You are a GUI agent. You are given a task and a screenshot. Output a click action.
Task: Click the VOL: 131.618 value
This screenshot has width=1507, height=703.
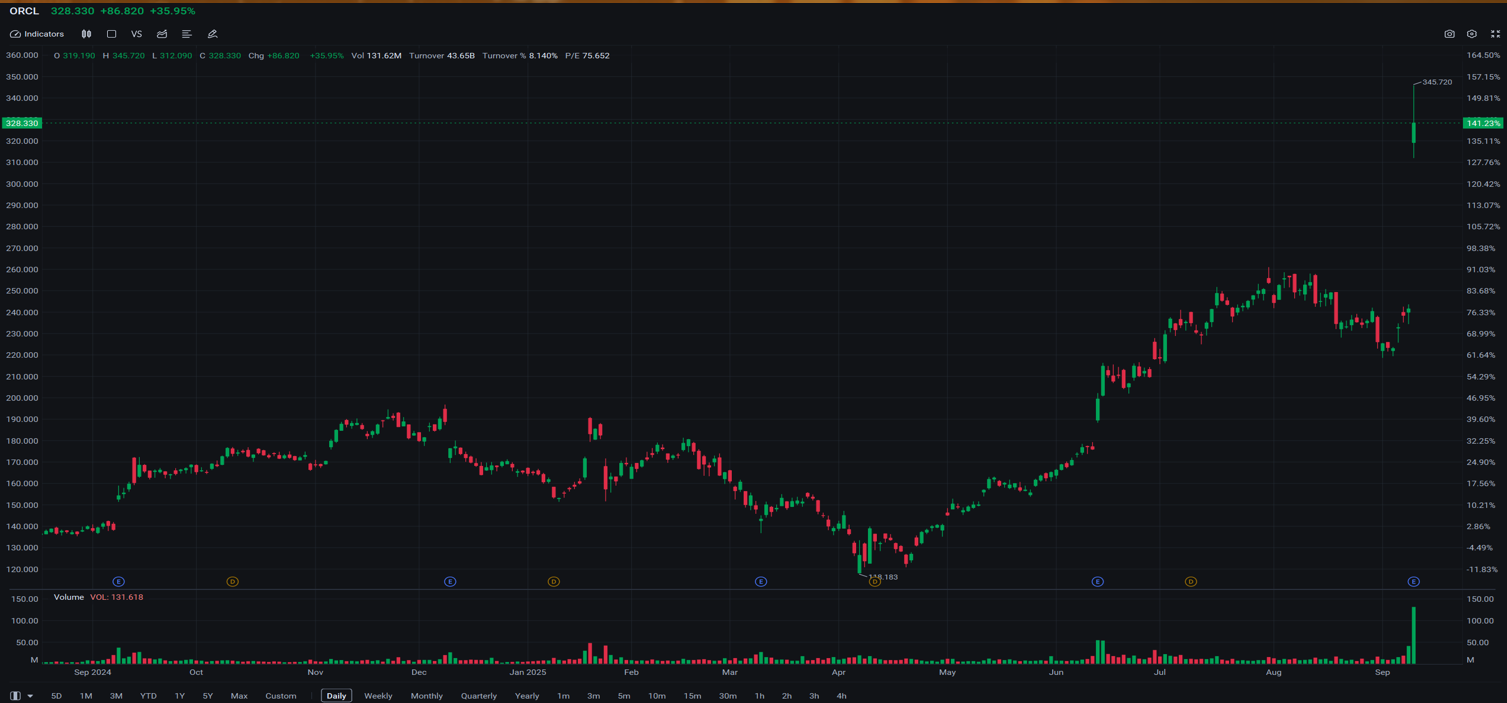(116, 598)
